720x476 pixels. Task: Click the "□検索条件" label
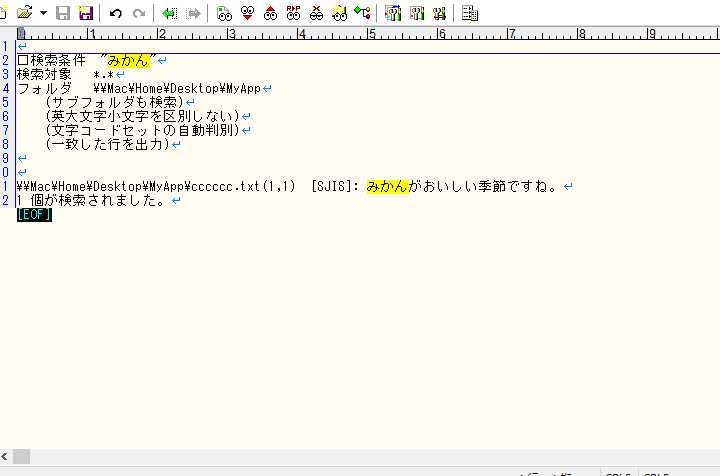coord(51,61)
